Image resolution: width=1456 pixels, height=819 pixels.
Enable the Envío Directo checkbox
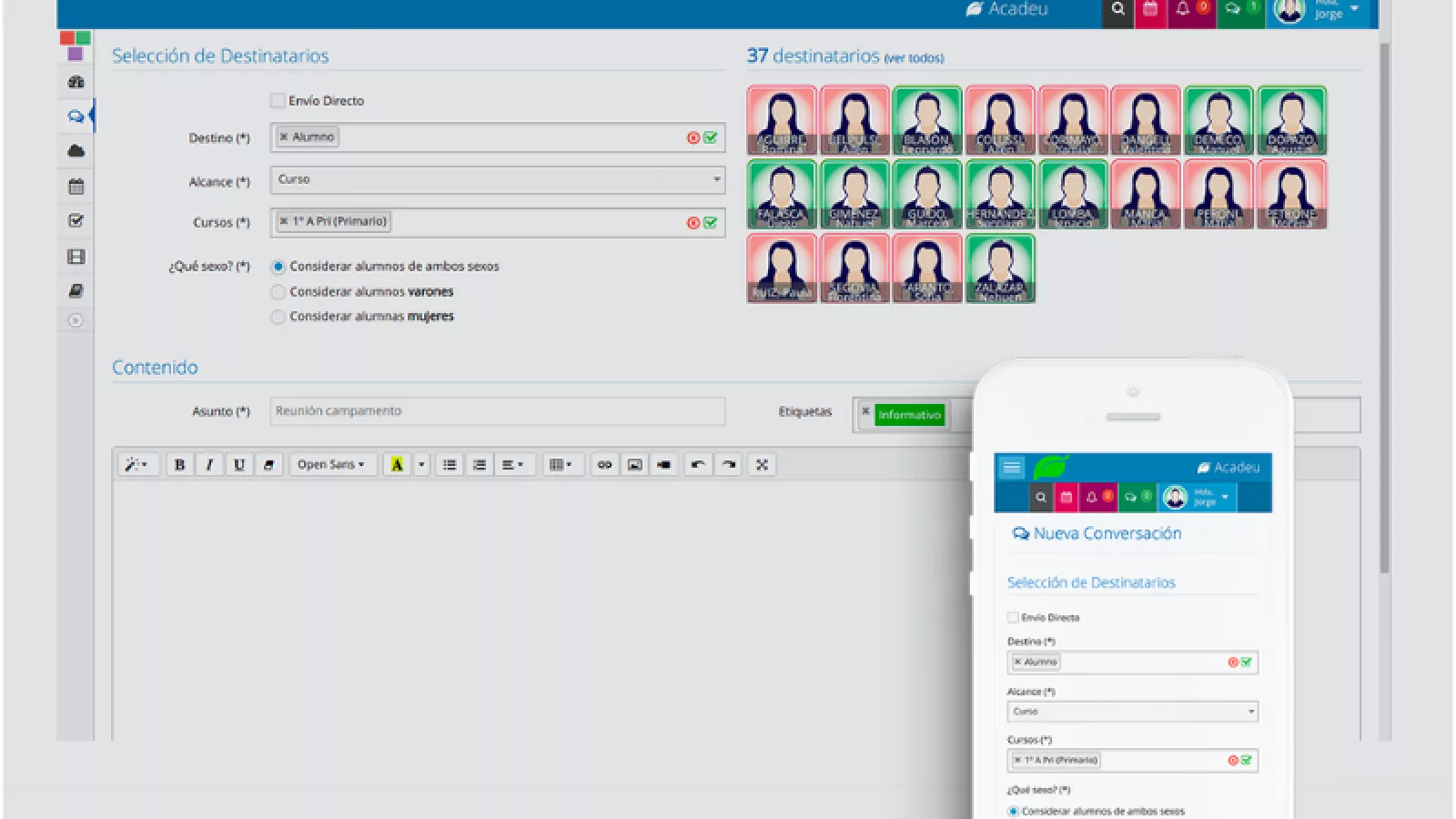click(278, 101)
